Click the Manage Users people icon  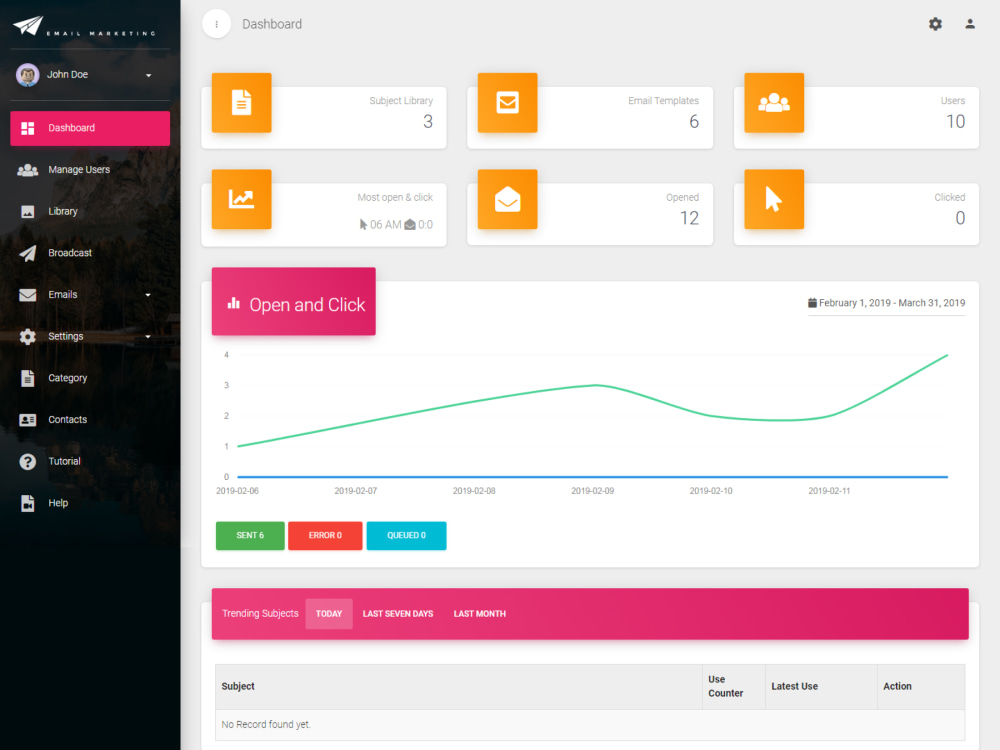pos(27,170)
